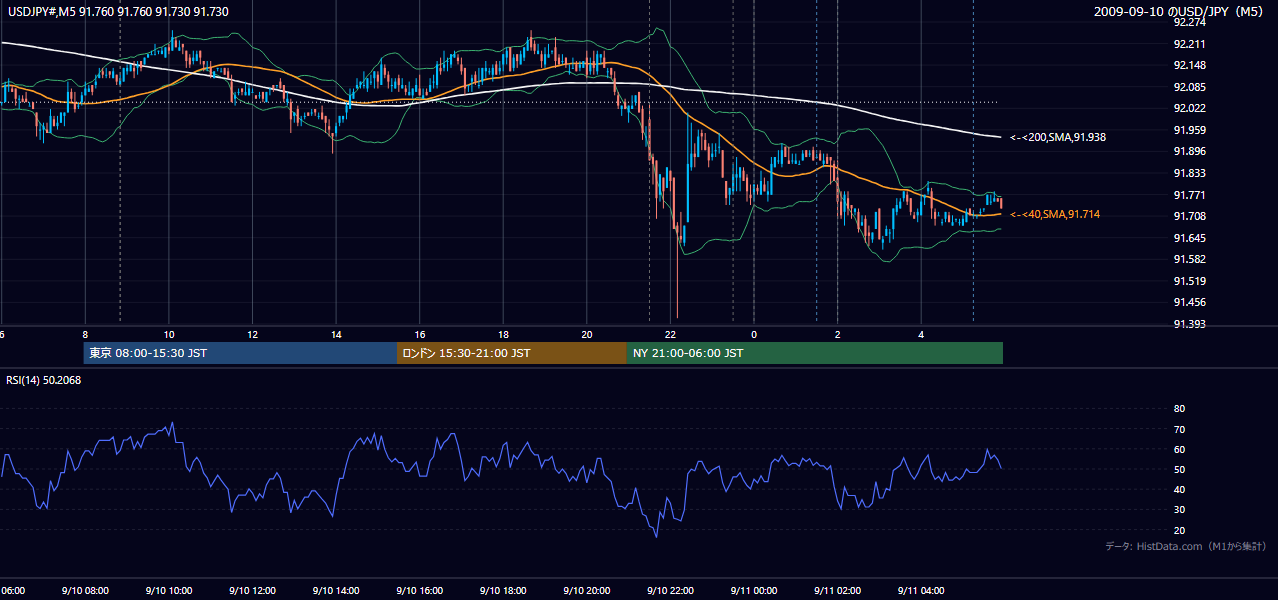Click the bottom time label 9/11 02:00
Viewport: 1278px width, 600px height.
[x=838, y=591]
